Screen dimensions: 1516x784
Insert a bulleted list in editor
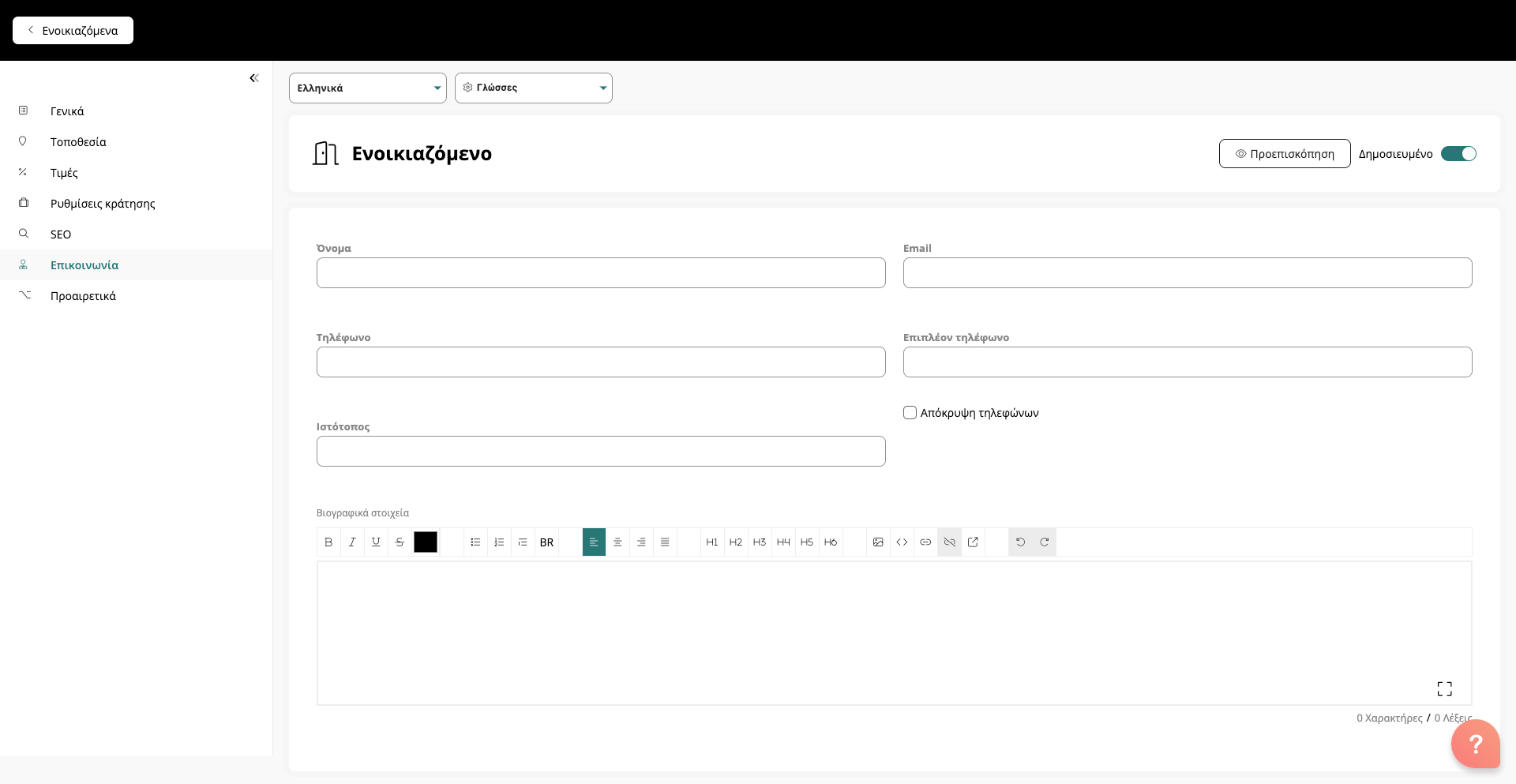[475, 542]
